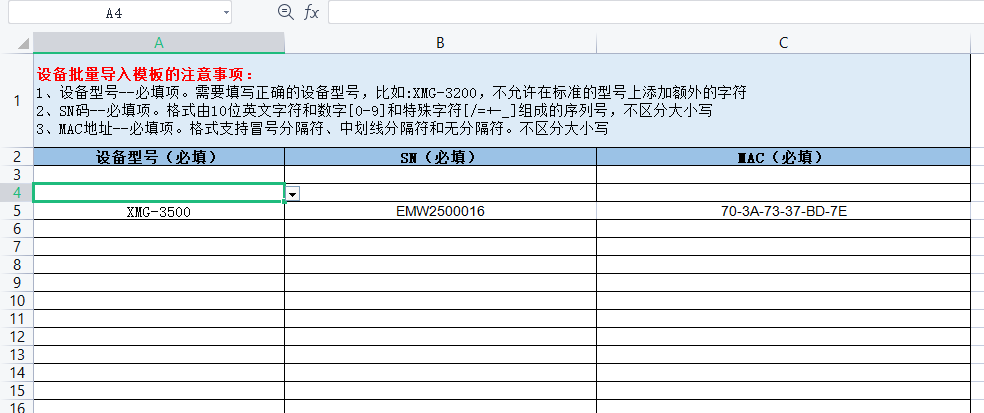The height and width of the screenshot is (413, 984).
Task: Open the Name Box dropdown arrow
Action: (x=226, y=13)
